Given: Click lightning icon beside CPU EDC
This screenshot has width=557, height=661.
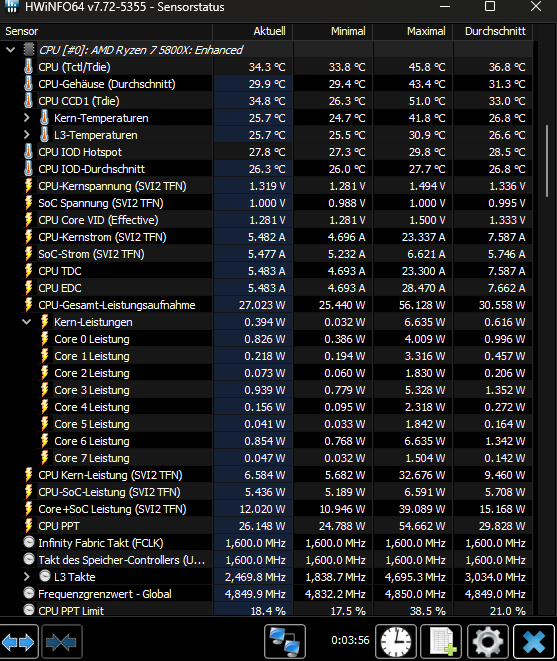Looking at the screenshot, I should point(28,288).
